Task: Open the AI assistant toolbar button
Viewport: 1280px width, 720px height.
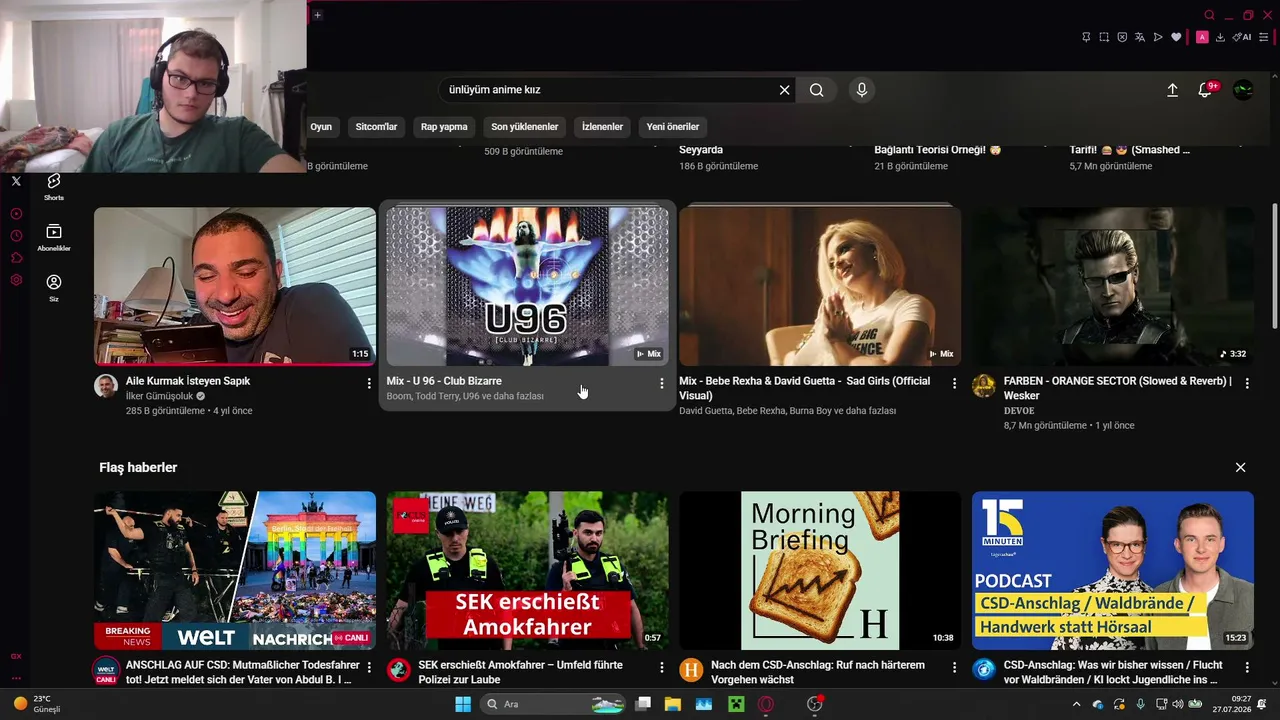Action: click(x=1242, y=37)
